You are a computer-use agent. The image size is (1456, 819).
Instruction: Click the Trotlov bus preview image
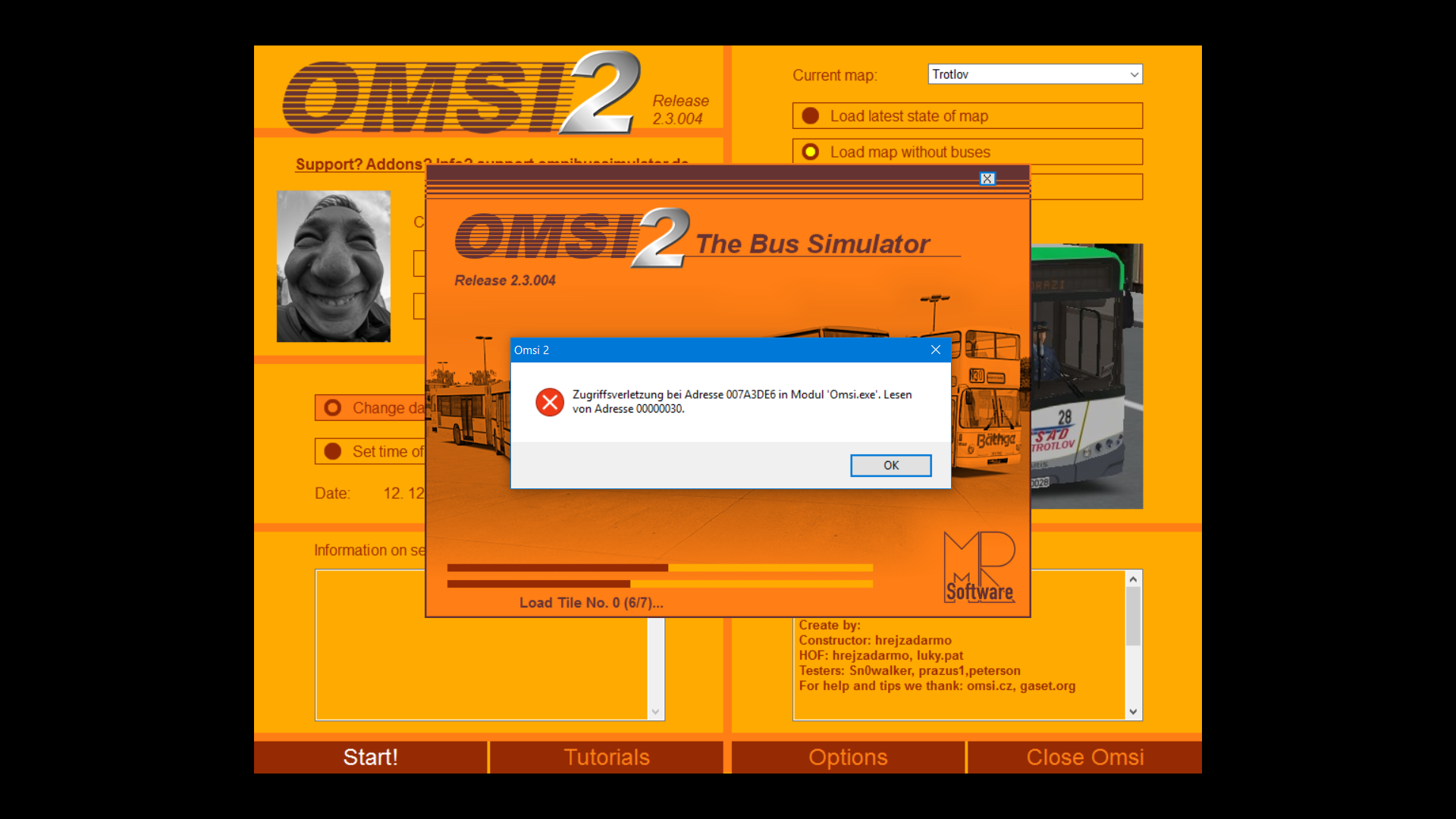(1086, 375)
